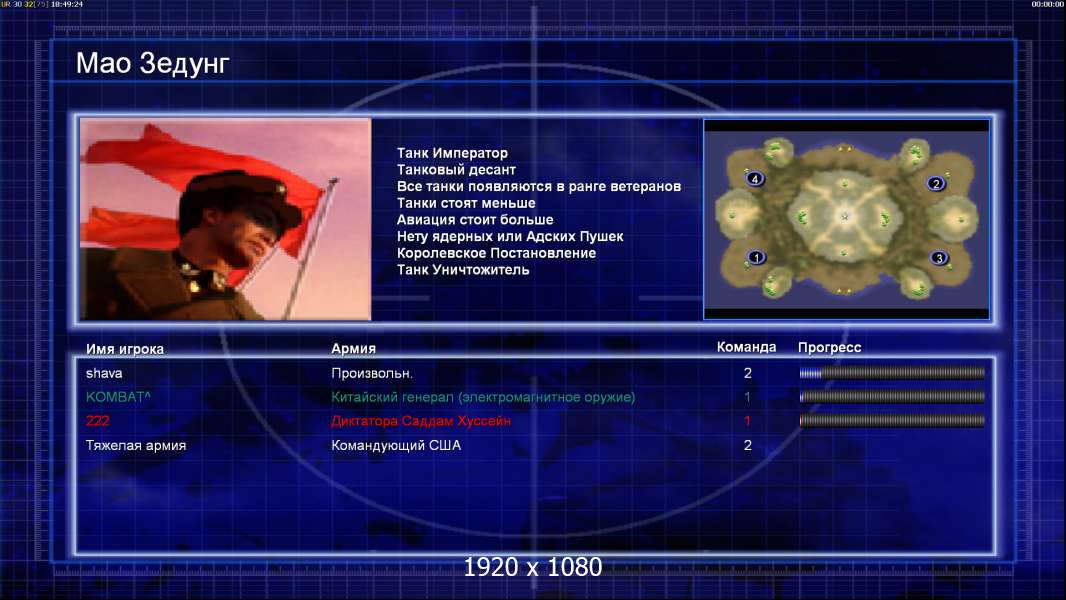
Task: Click the general's portrait image
Action: pos(226,219)
